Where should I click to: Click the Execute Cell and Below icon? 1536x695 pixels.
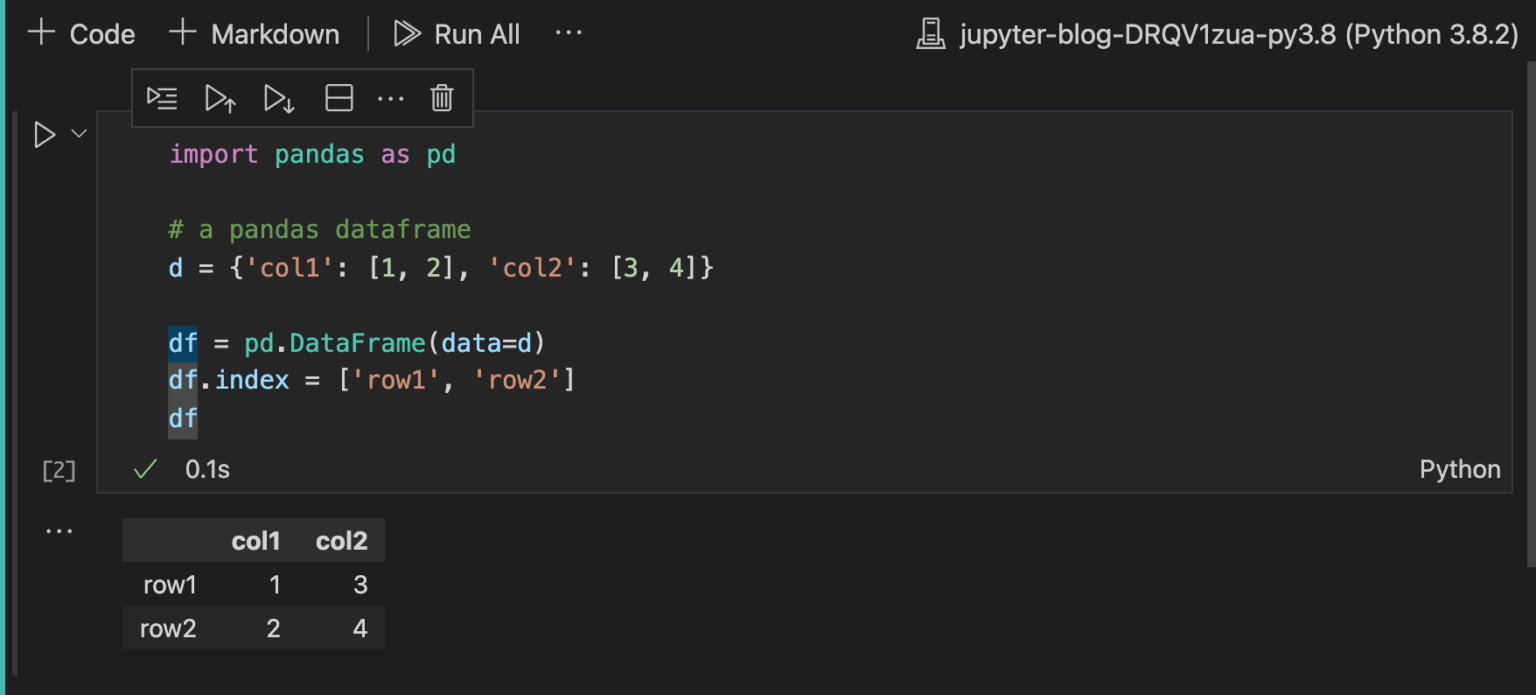278,98
